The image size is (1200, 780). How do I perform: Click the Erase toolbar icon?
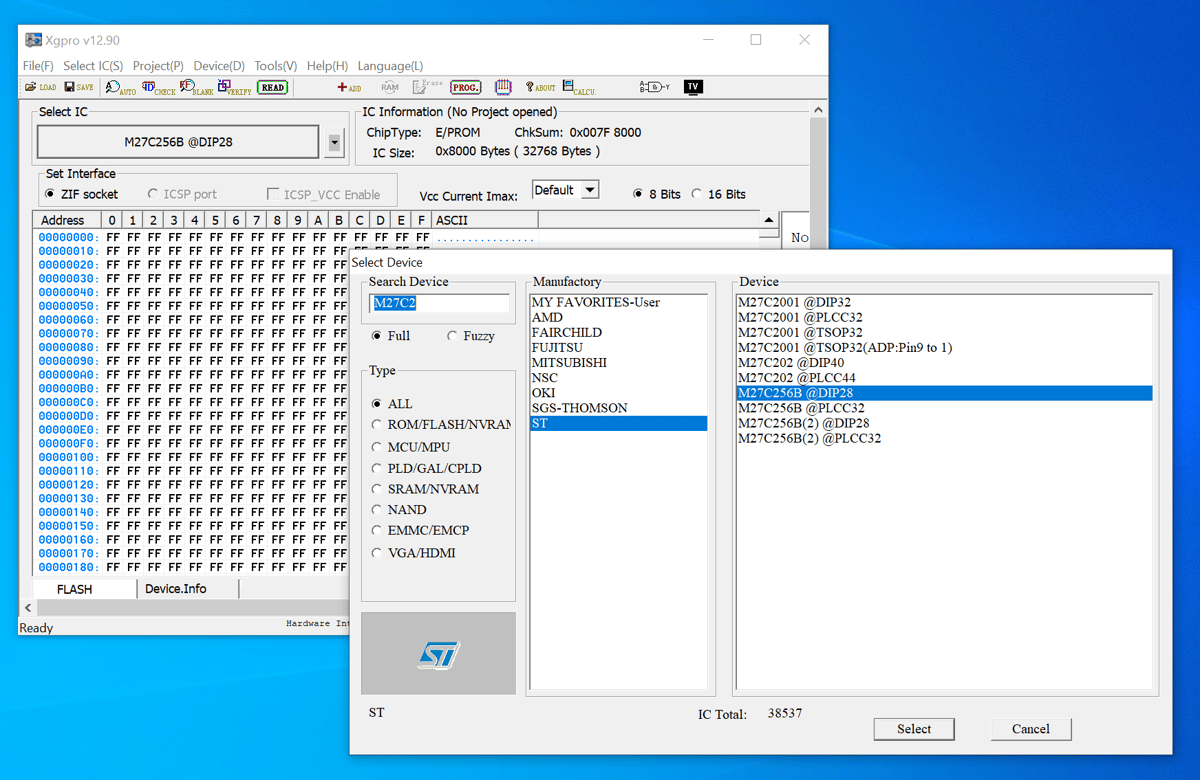point(427,87)
